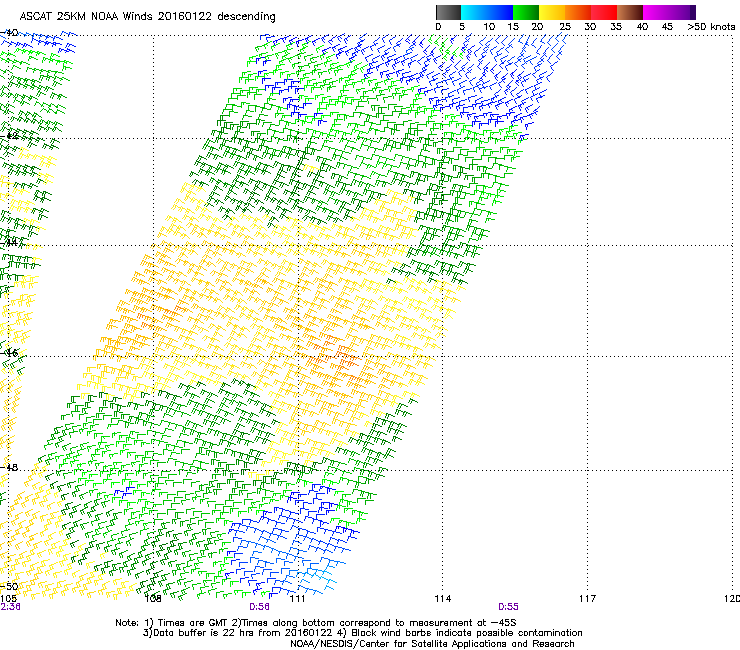Screen dimensions: 740x650
Task: Click the note about the 22 hrs data buffer
Action: (362, 633)
